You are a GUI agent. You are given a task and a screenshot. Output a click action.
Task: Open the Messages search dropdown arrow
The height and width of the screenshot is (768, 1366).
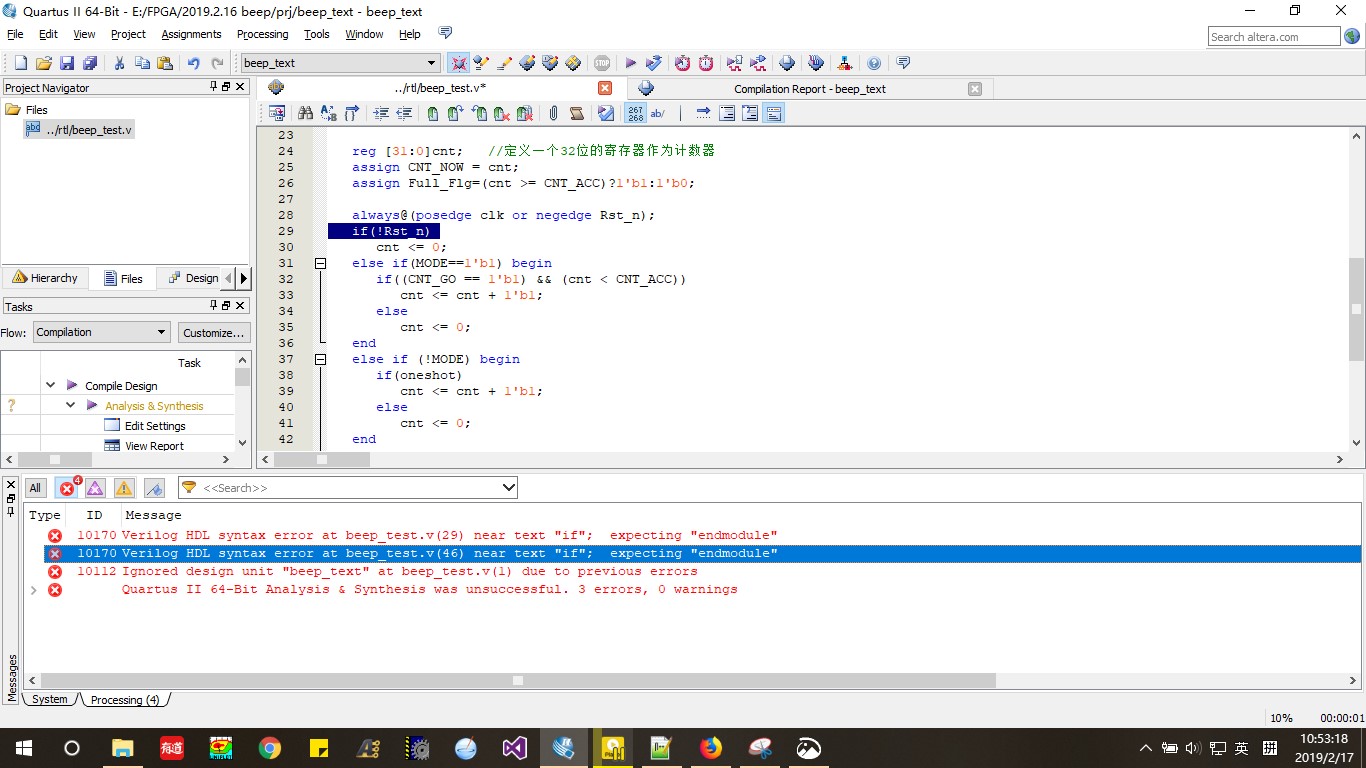(509, 488)
